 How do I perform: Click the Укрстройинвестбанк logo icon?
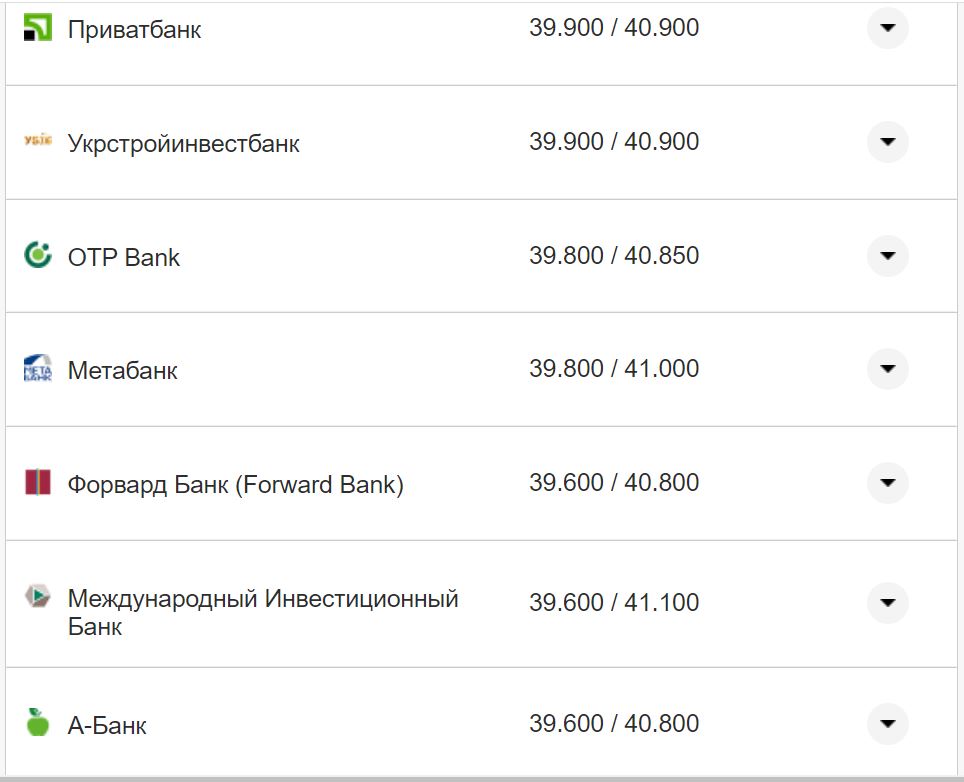[36, 142]
